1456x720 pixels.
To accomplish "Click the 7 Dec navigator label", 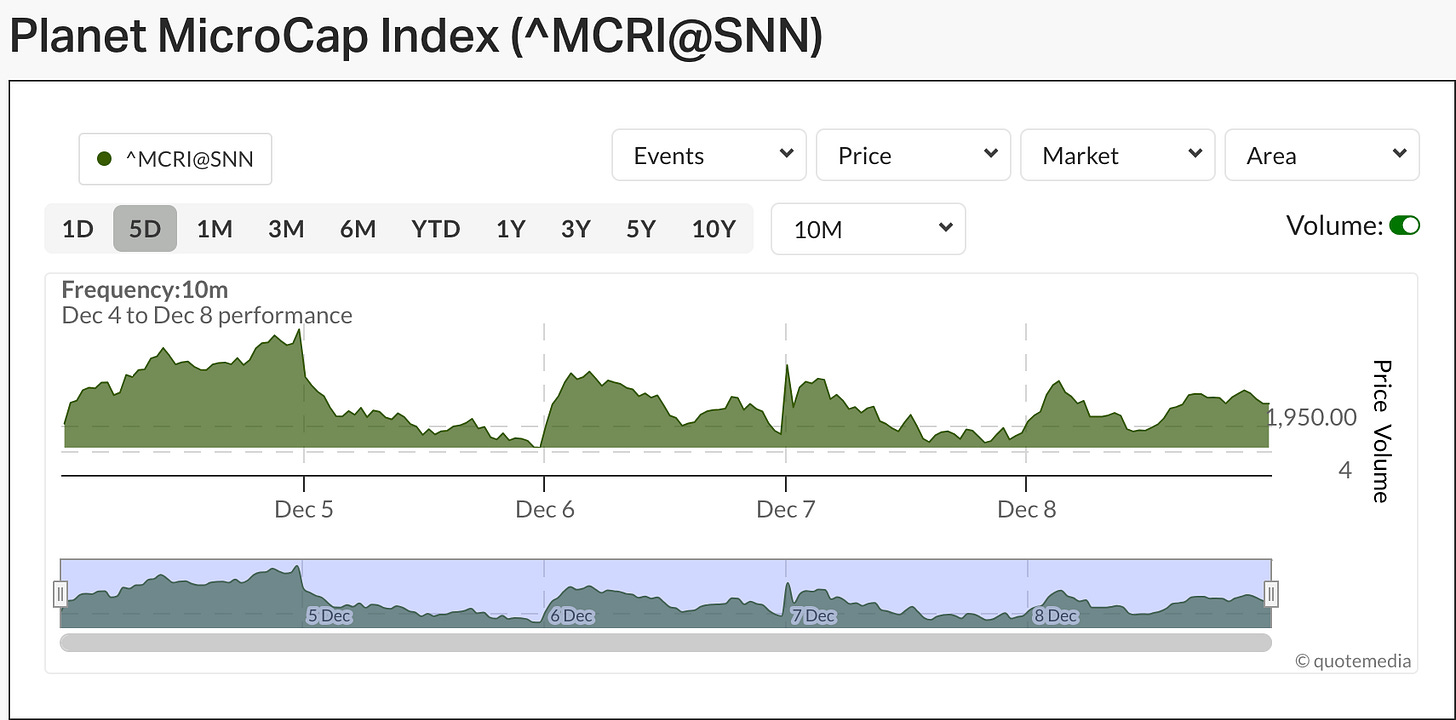I will (x=812, y=616).
